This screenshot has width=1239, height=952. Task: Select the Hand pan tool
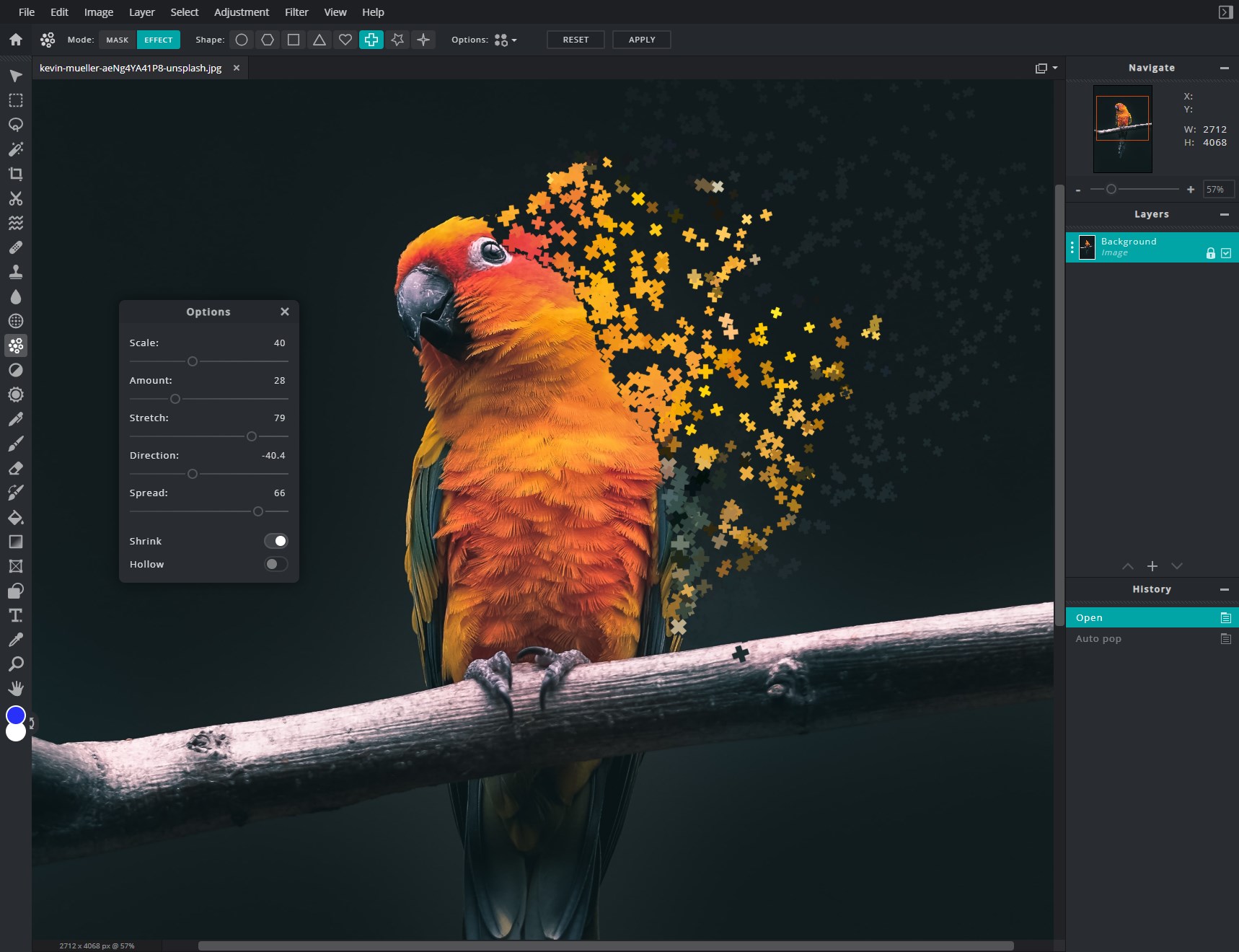point(16,688)
